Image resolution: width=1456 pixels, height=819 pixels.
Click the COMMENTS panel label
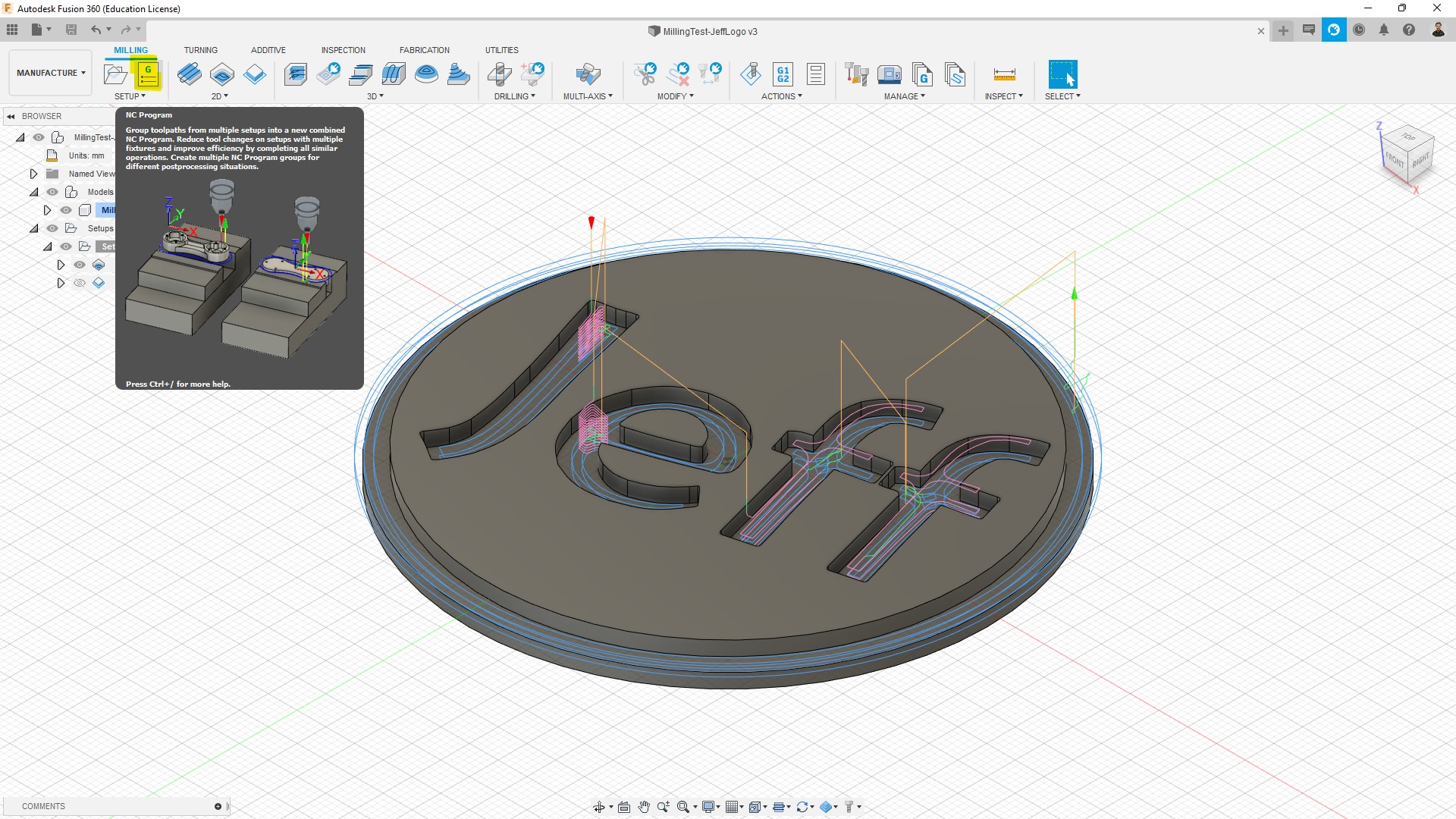pyautogui.click(x=43, y=806)
